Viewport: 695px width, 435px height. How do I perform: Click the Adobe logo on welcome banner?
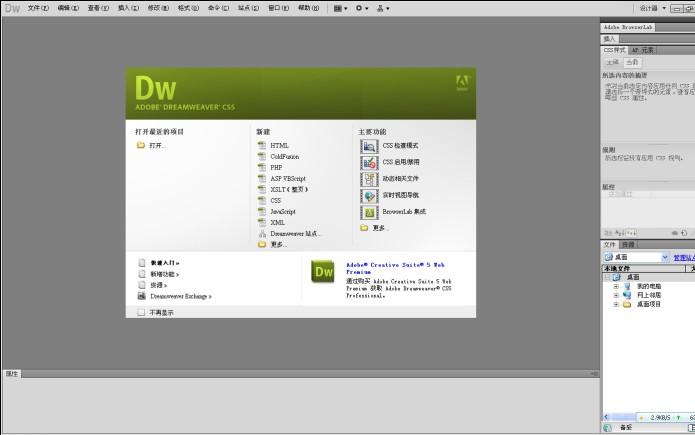tap(462, 83)
